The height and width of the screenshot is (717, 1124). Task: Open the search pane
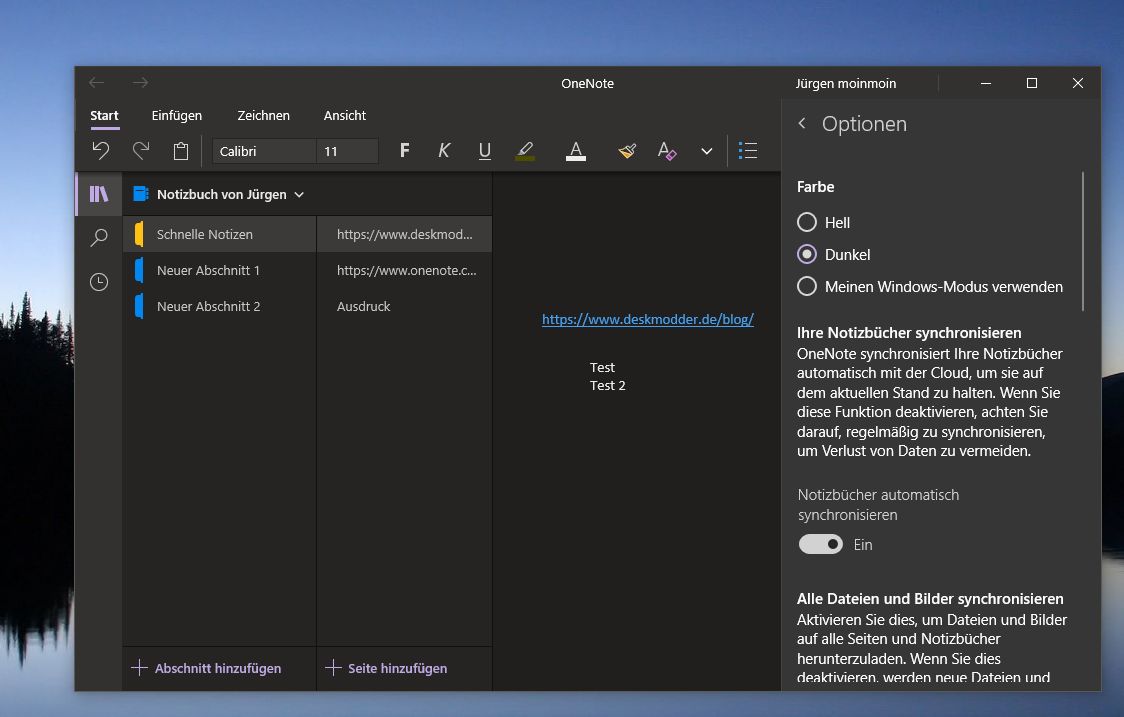99,237
